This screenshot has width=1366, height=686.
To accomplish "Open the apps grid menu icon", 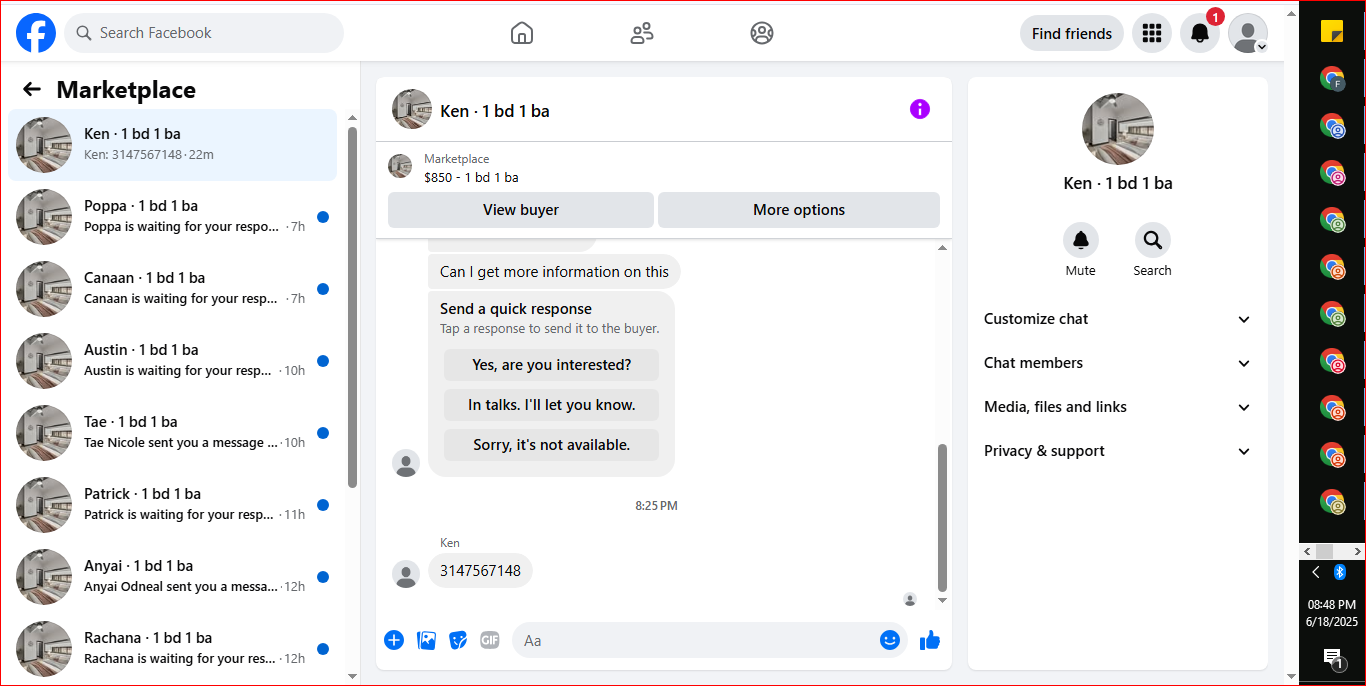I will point(1152,33).
